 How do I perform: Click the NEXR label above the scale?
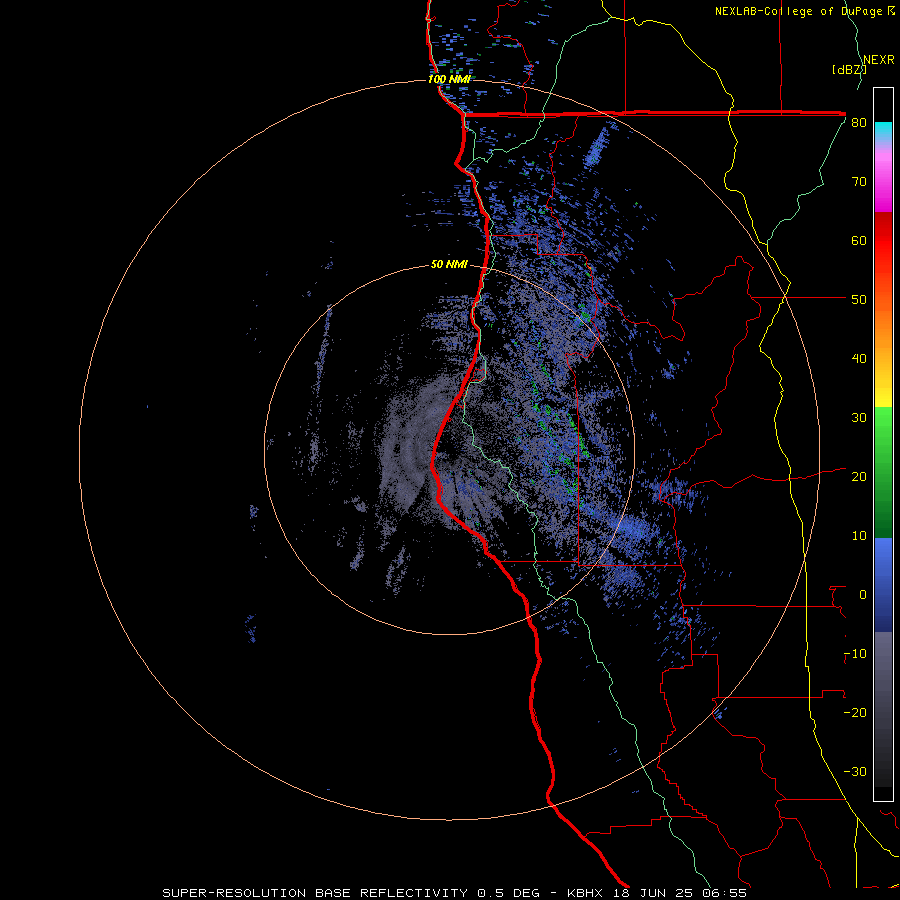879,60
